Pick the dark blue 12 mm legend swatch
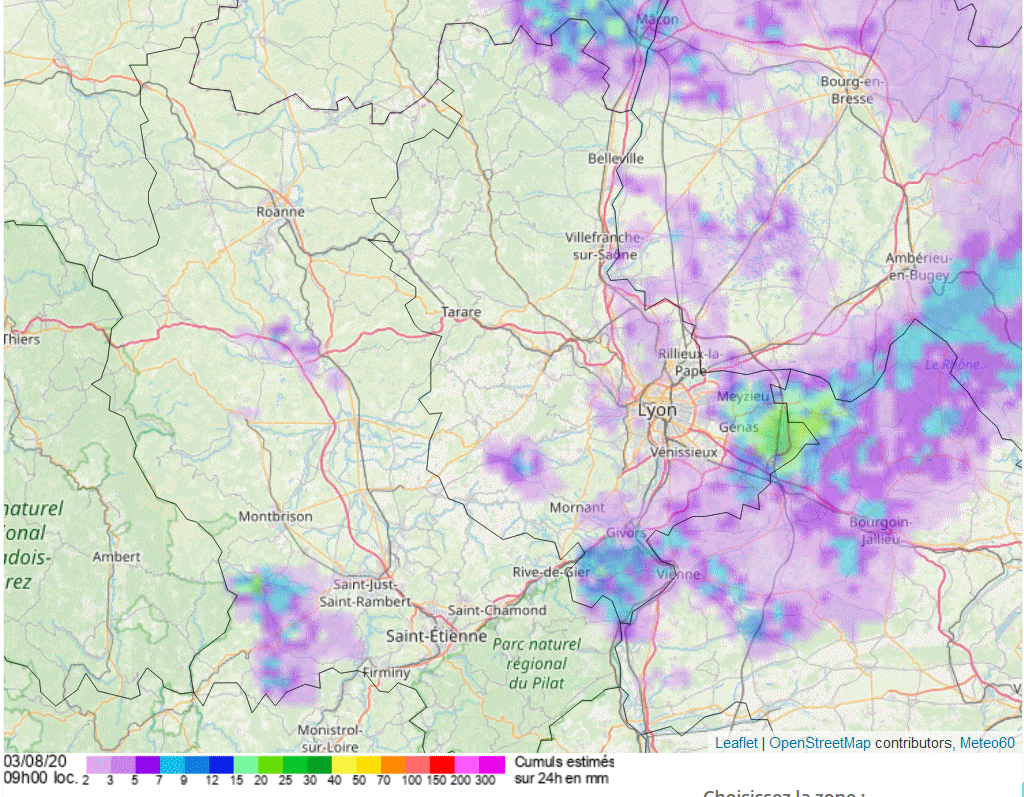The height and width of the screenshot is (797, 1024). pyautogui.click(x=221, y=765)
